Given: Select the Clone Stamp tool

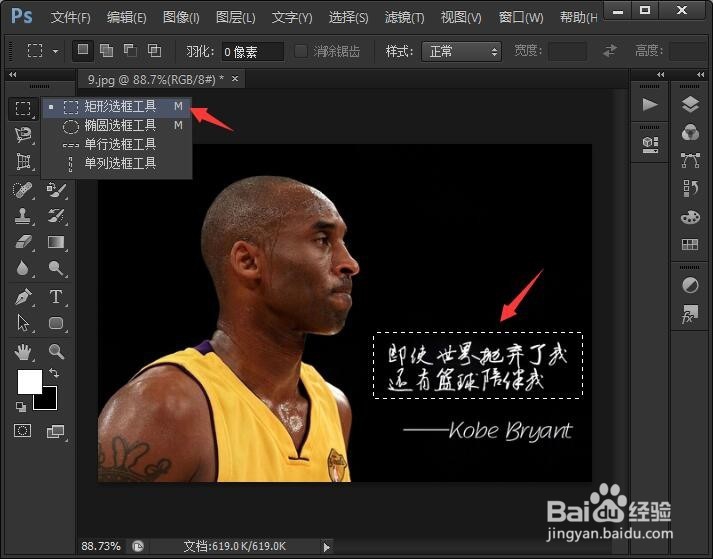Looking at the screenshot, I should (x=23, y=216).
